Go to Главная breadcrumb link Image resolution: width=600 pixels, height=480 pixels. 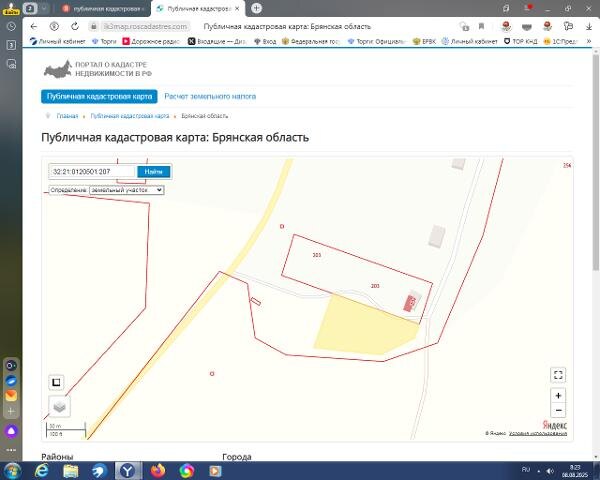(x=67, y=116)
